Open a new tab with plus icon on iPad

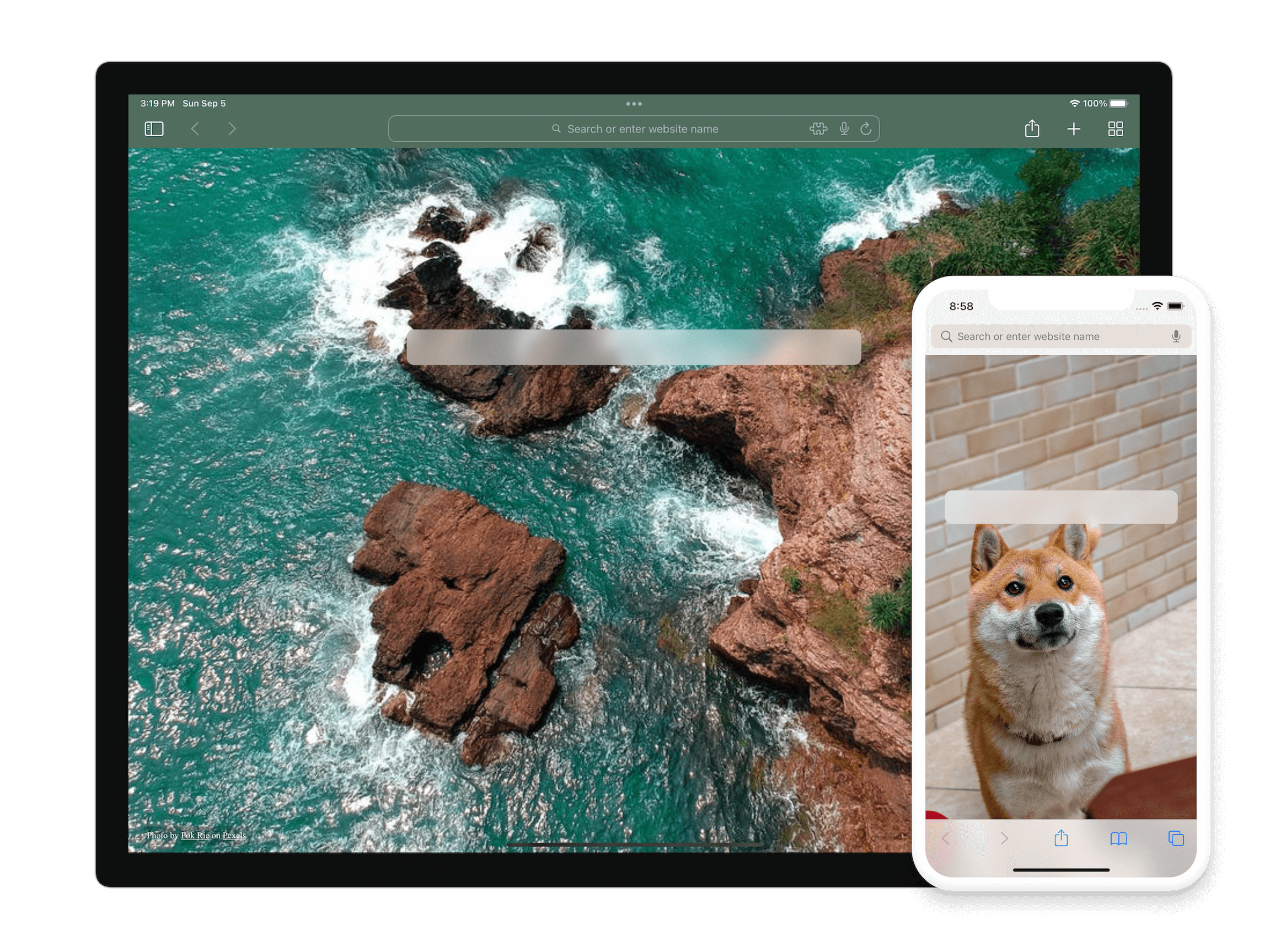1074,129
